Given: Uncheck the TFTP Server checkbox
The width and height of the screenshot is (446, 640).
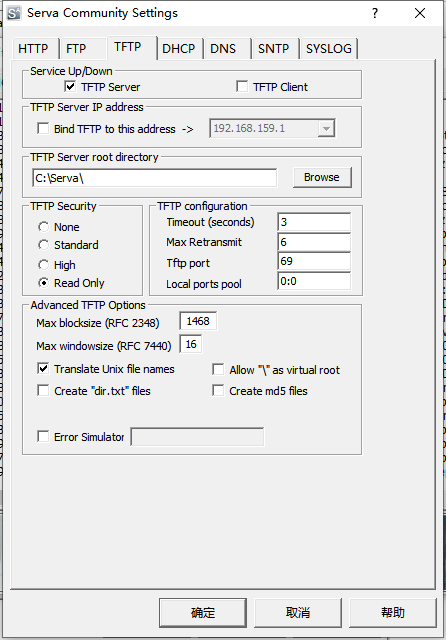Looking at the screenshot, I should click(70, 87).
